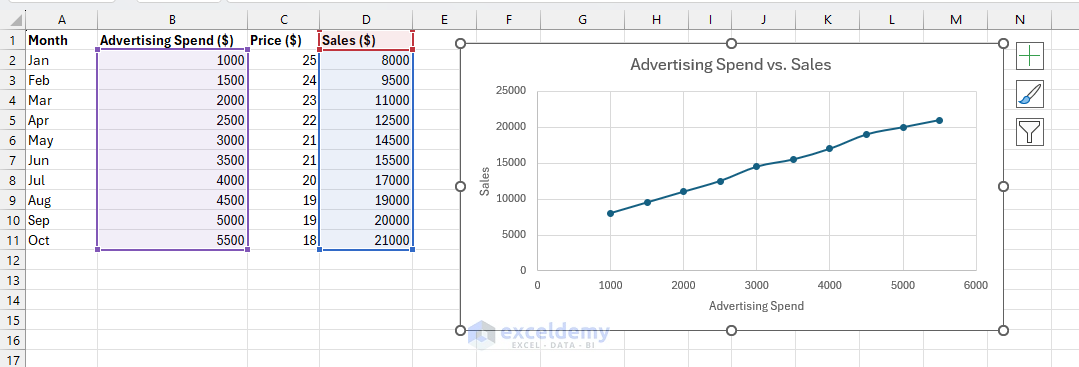Click the chart data point at 1000 spend
1079x367 pixels.
click(x=610, y=213)
